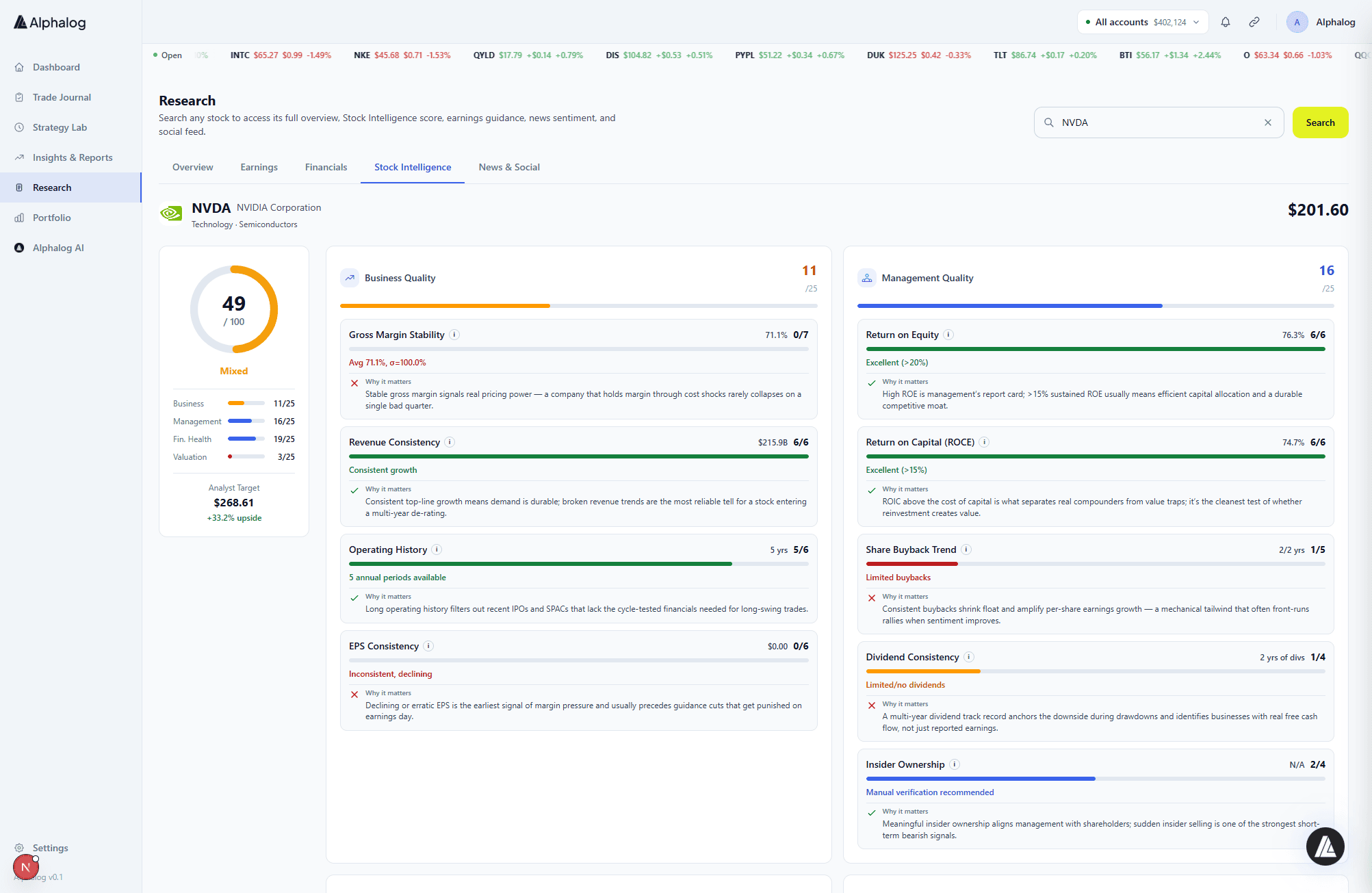Click the 'Mixed' rating label
Viewport: 1372px width, 893px height.
point(234,371)
